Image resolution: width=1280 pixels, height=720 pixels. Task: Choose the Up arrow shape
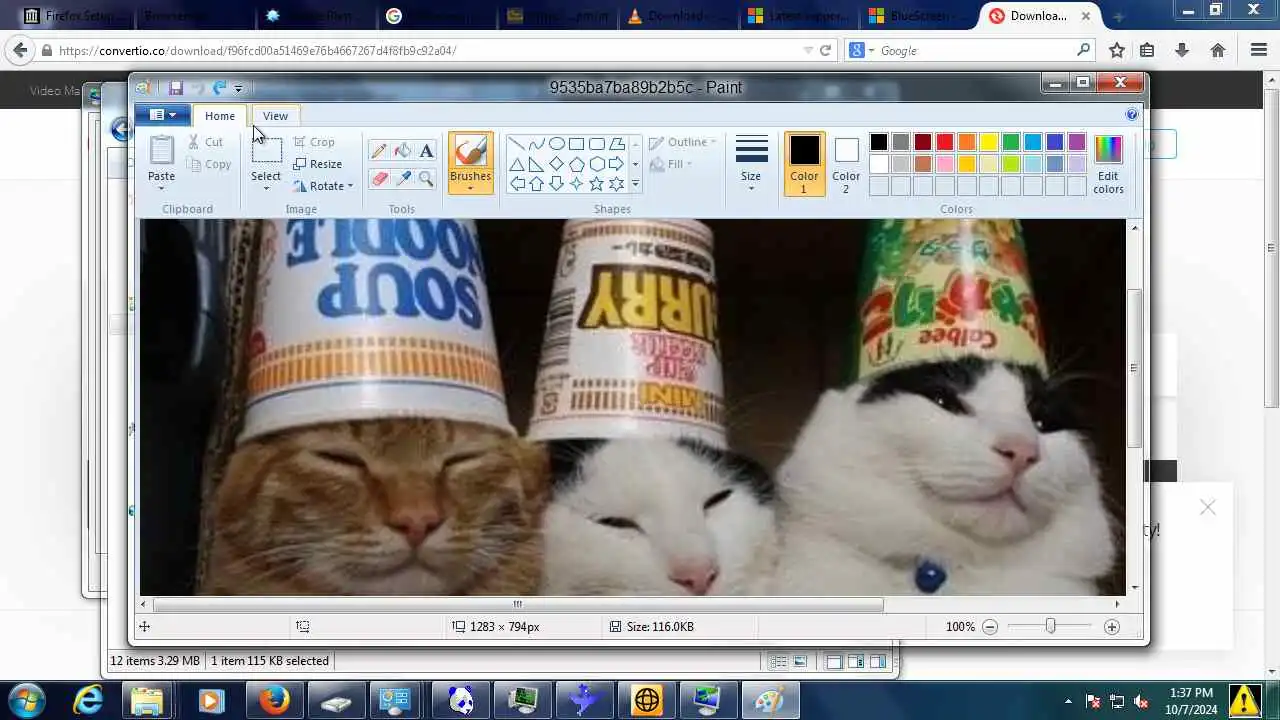pyautogui.click(x=537, y=184)
